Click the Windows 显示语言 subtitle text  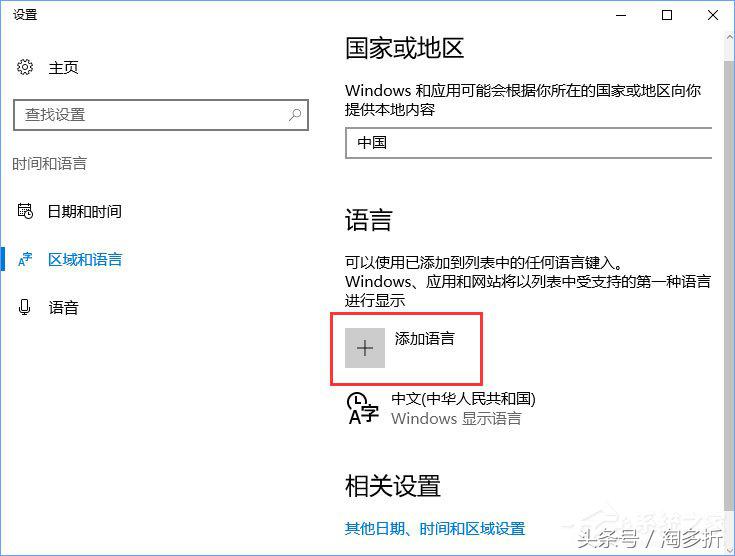[456, 418]
